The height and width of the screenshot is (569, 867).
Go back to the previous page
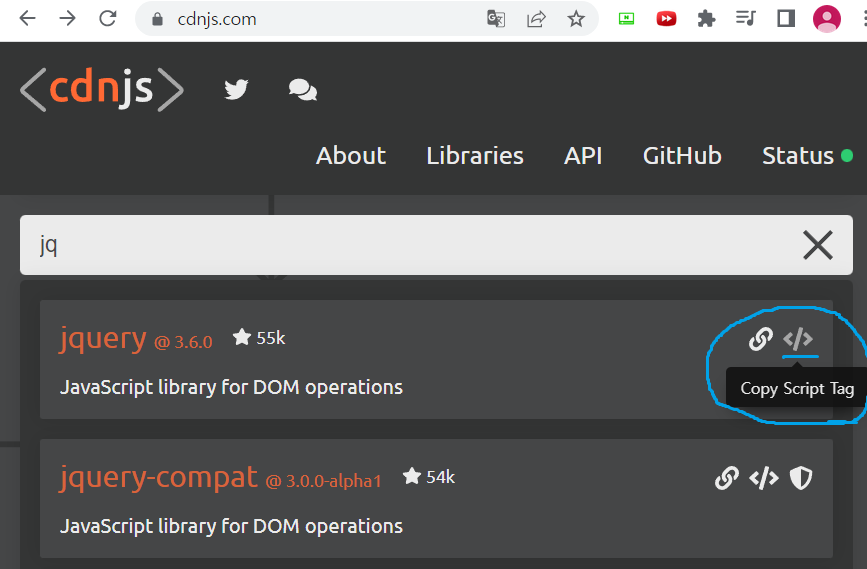tap(27, 19)
